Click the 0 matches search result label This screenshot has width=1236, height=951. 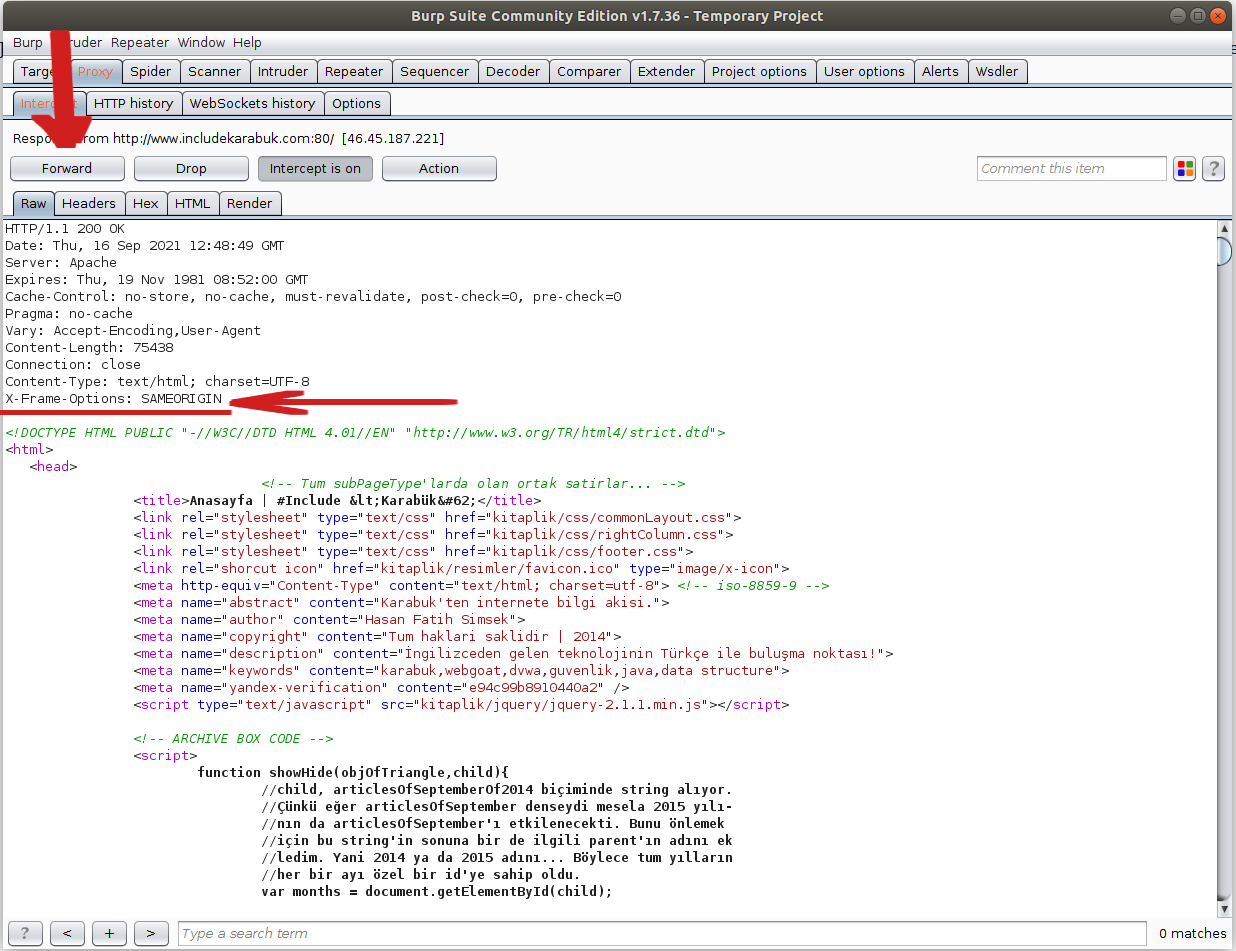tap(1192, 933)
